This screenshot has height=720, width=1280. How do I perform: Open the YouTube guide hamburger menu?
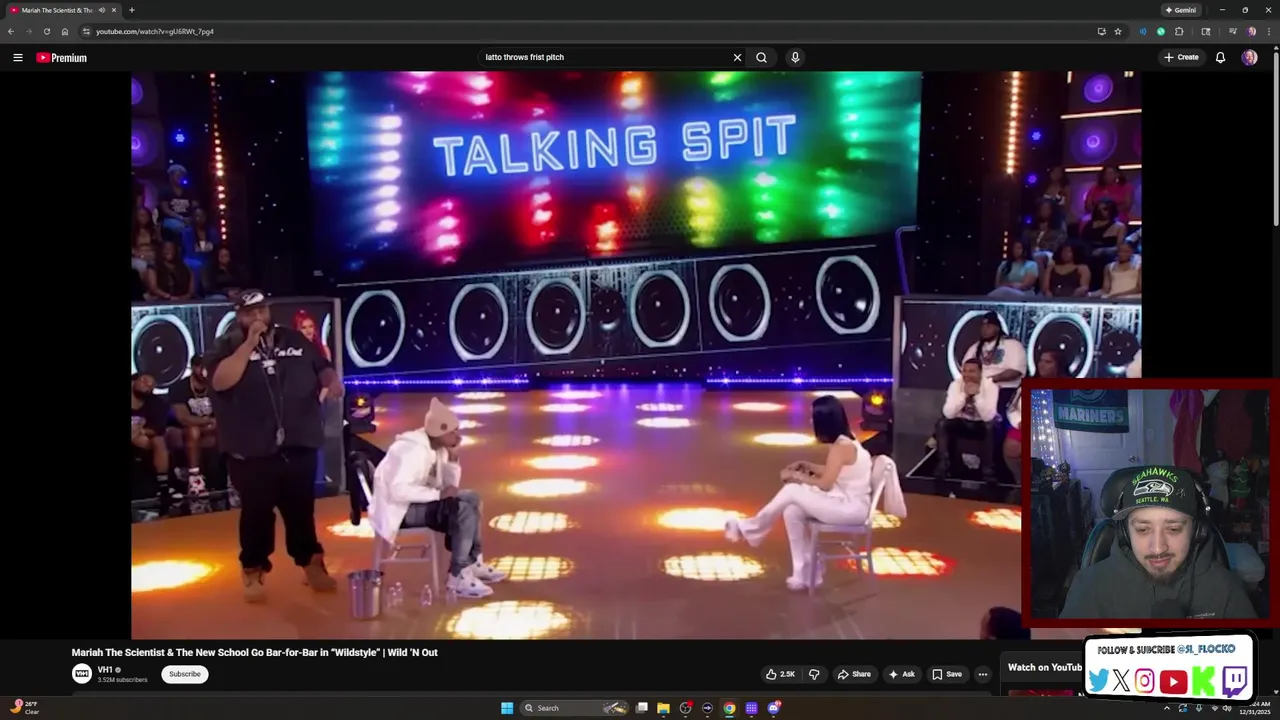tap(17, 58)
